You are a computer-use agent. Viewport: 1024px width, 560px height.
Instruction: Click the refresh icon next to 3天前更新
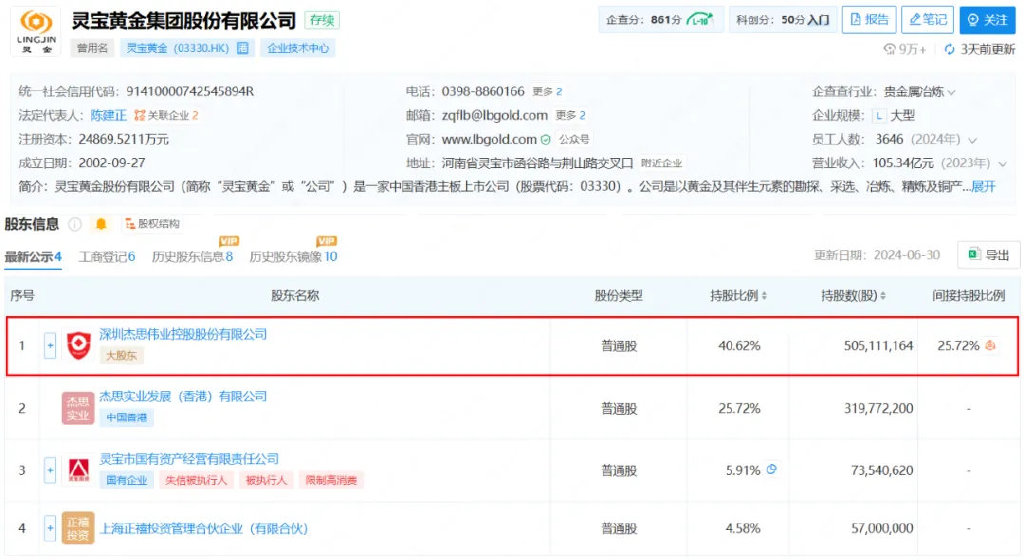click(949, 49)
